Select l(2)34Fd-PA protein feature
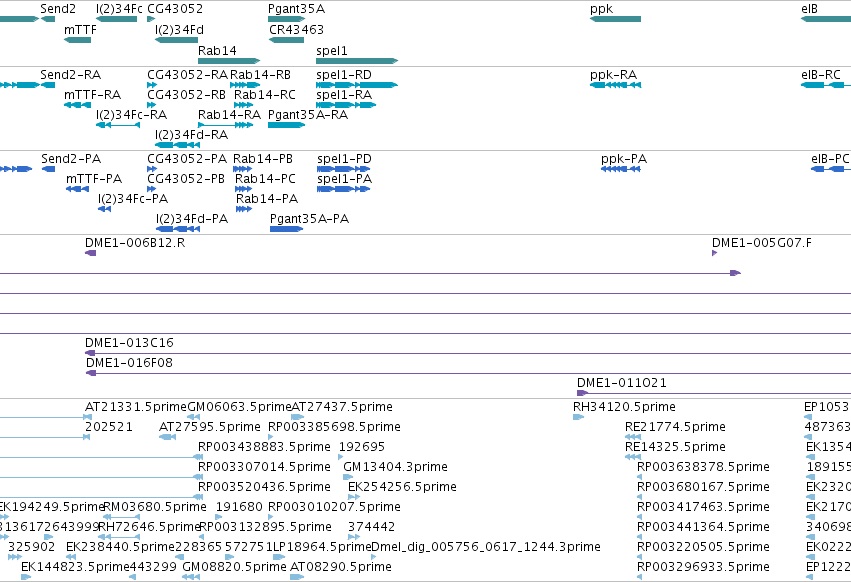This screenshot has width=851, height=582. pos(178,229)
